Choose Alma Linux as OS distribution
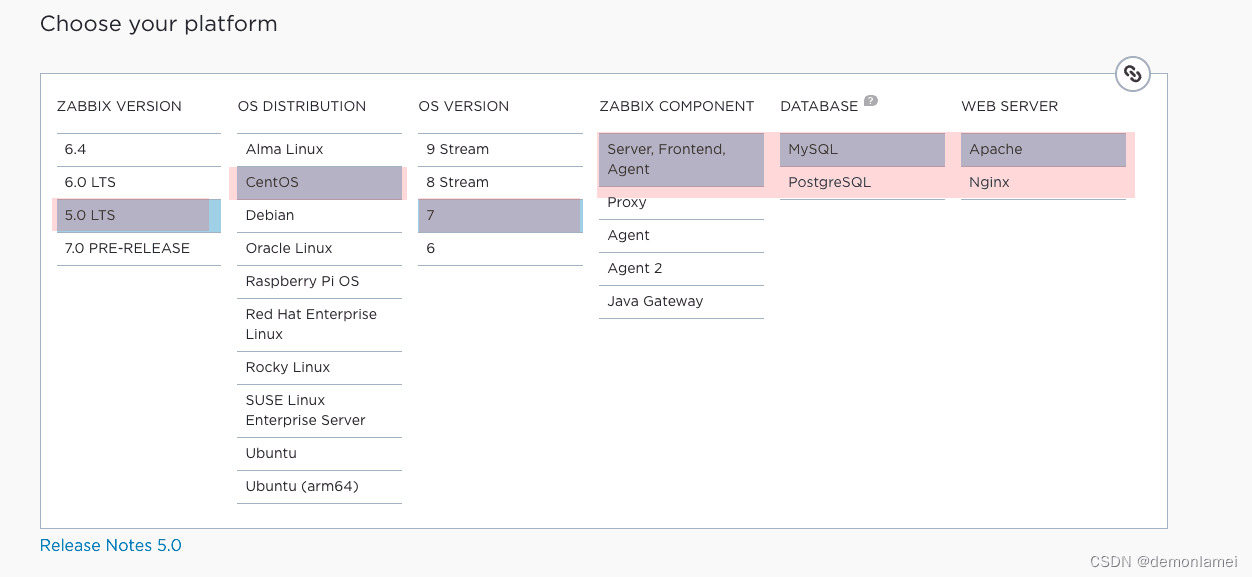The image size is (1252, 577). pos(320,150)
